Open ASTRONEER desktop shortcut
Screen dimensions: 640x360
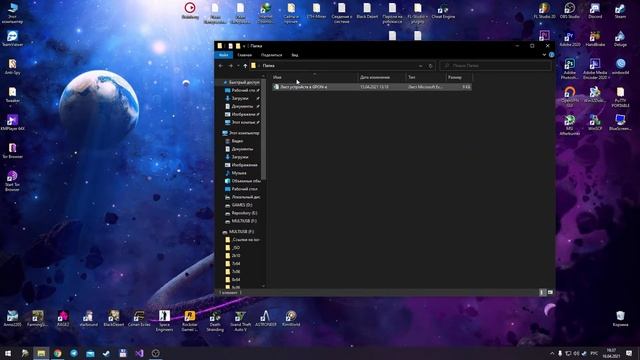[265, 318]
